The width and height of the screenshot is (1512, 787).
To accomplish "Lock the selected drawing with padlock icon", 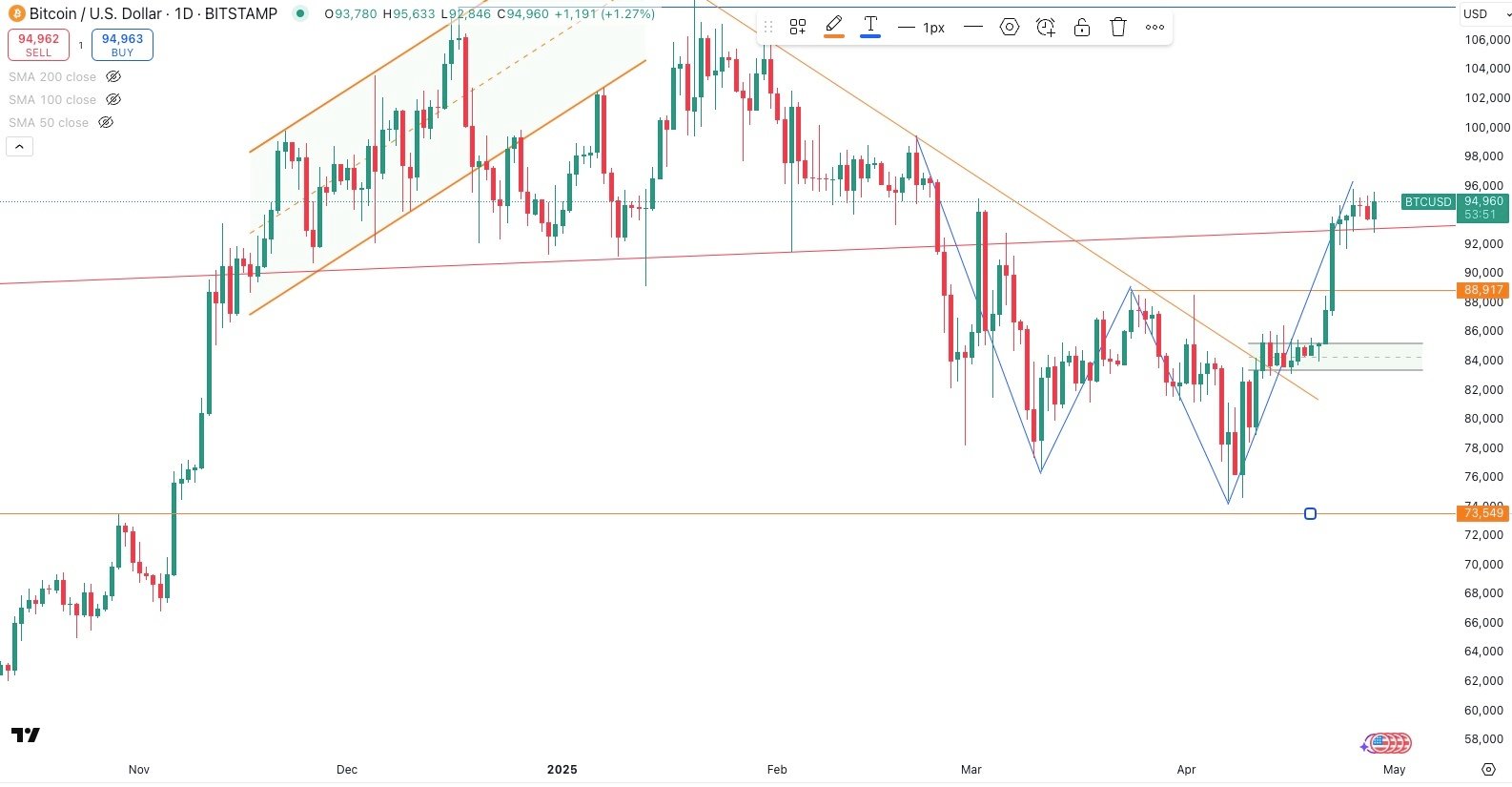I will 1082,27.
